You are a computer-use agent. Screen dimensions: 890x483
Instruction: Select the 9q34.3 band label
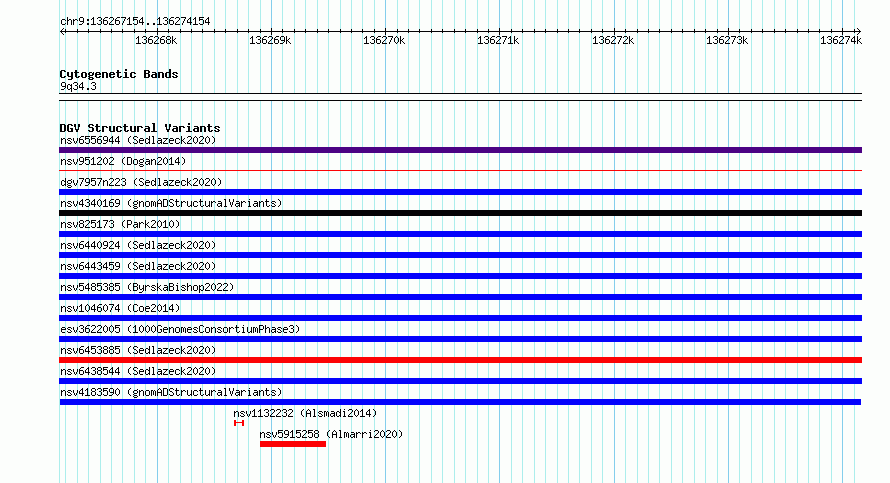pyautogui.click(x=78, y=86)
